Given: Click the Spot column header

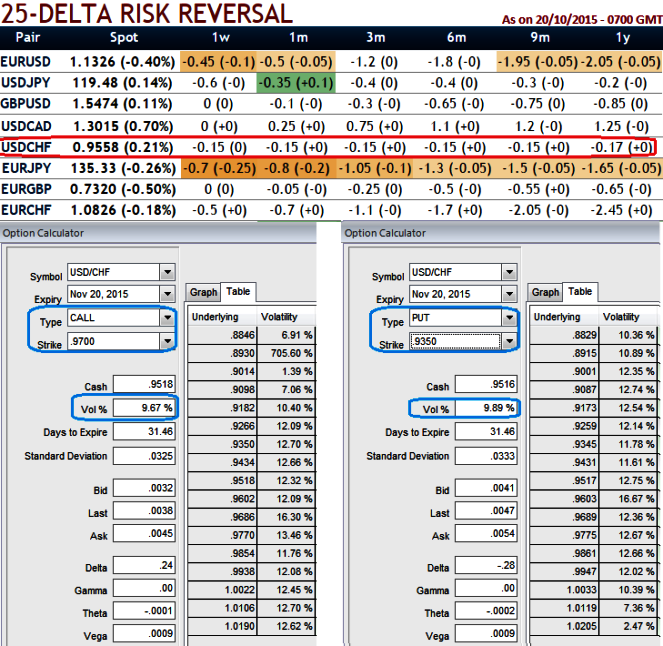Looking at the screenshot, I should [x=122, y=38].
